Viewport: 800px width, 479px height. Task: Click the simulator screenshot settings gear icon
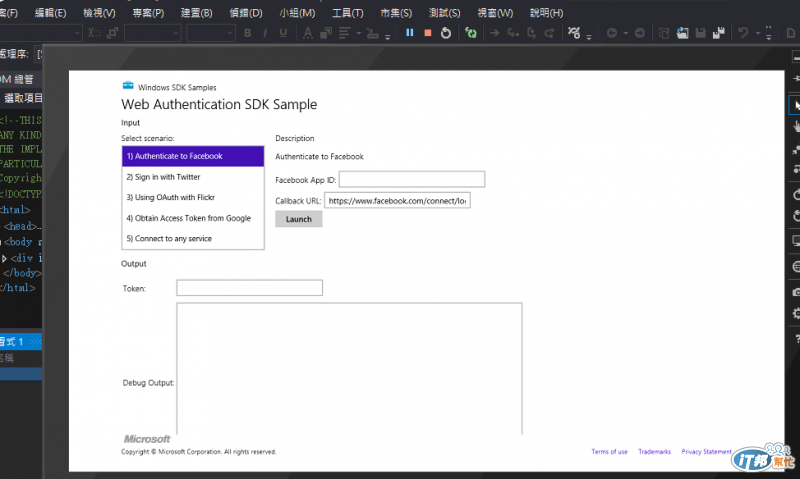796,313
